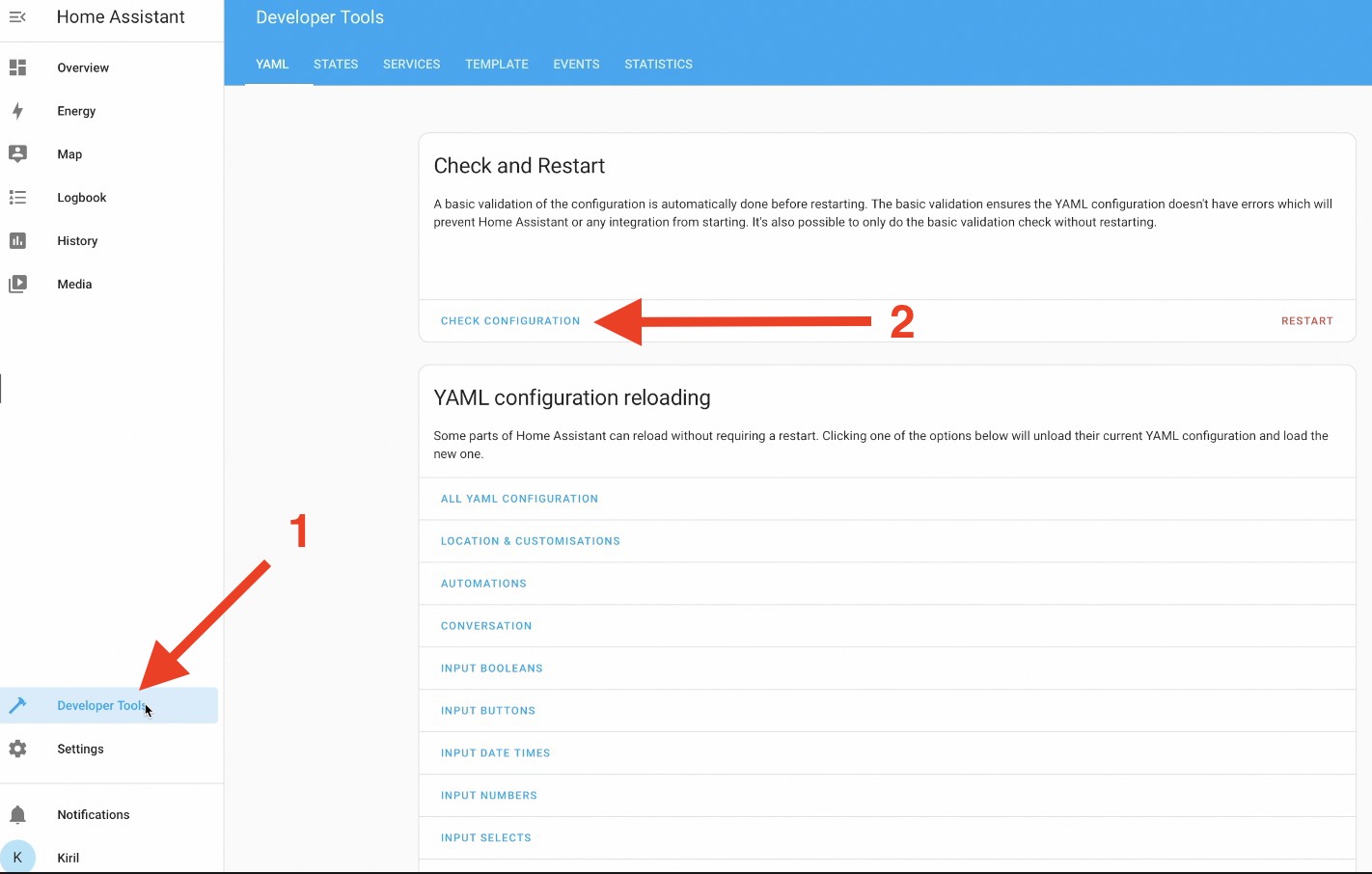The image size is (1372, 874).
Task: Switch to the SERVICES tab
Action: [412, 64]
